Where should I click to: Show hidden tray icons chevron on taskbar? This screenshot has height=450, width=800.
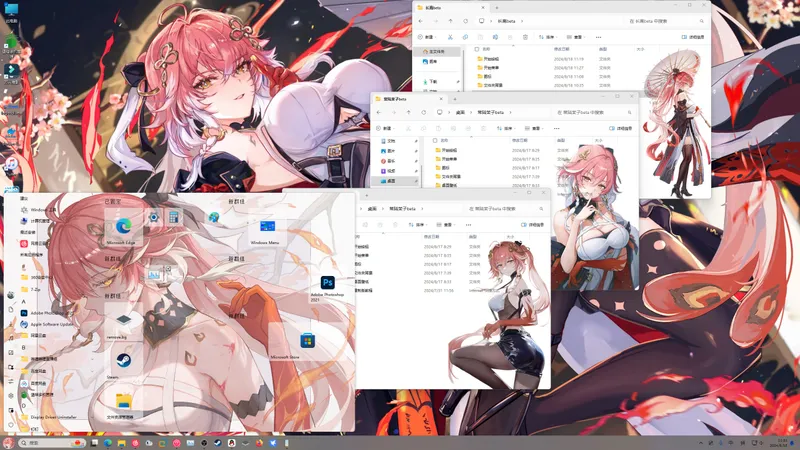pos(701,443)
